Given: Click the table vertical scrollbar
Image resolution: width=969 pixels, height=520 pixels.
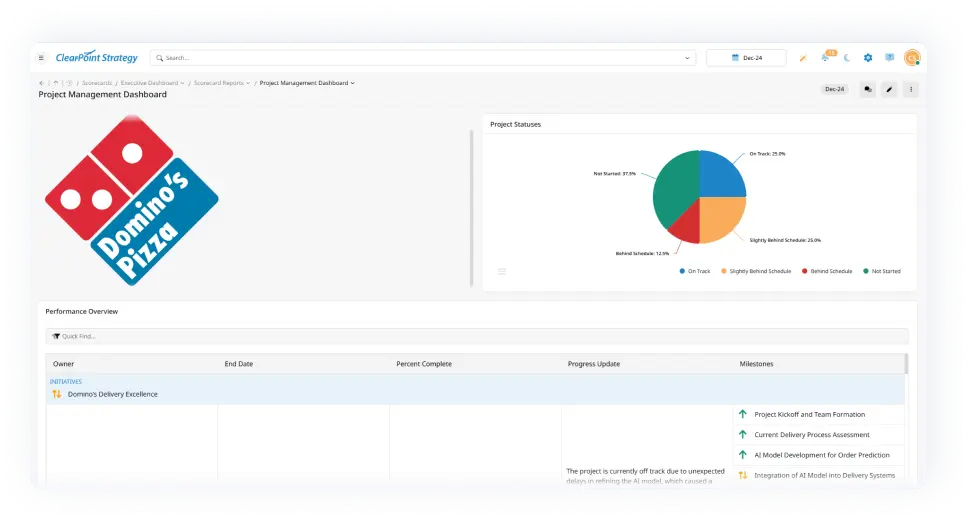Looking at the screenshot, I should click(907, 364).
